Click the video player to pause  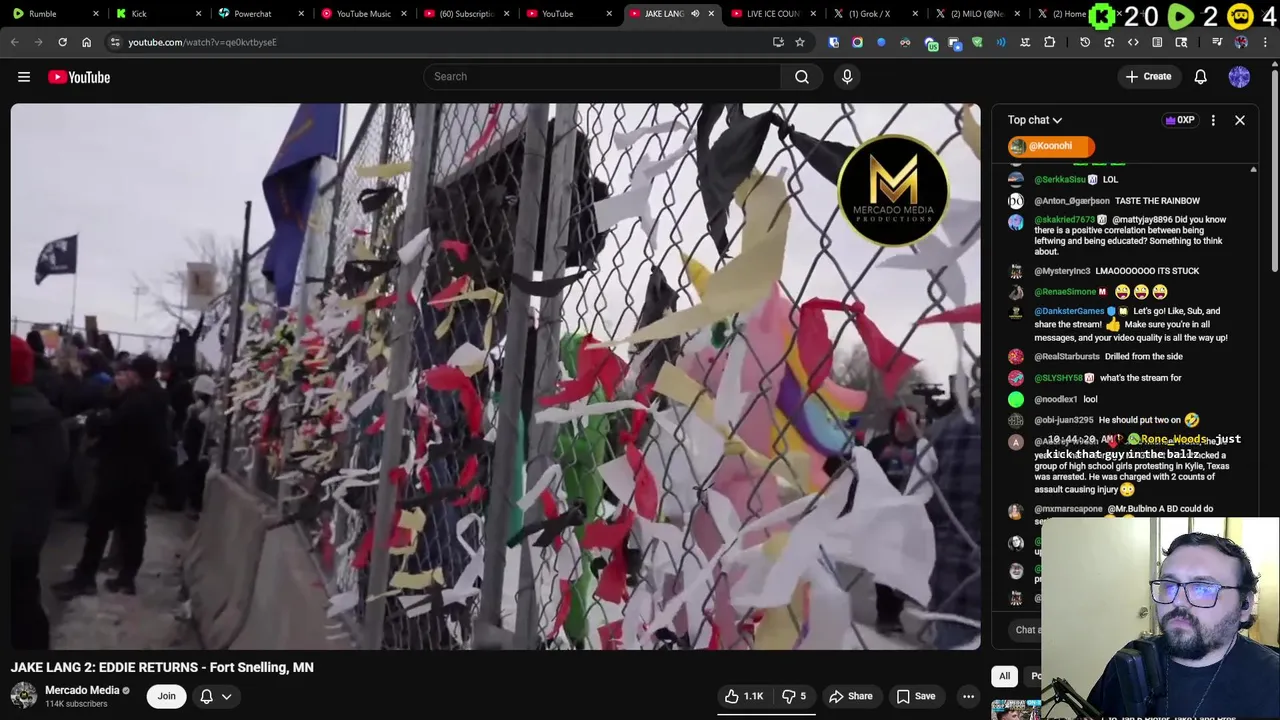coord(496,377)
